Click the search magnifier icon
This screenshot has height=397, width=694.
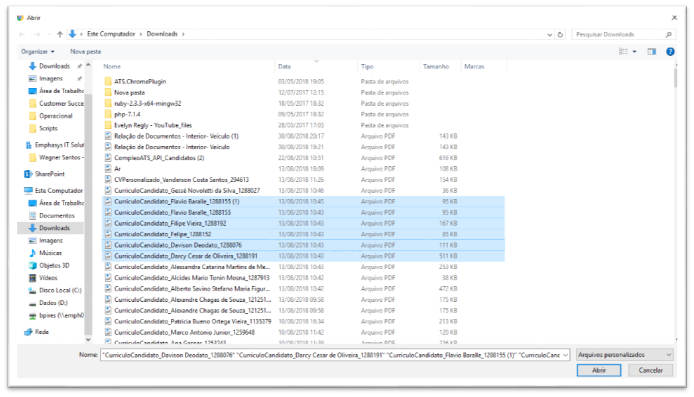click(x=668, y=35)
